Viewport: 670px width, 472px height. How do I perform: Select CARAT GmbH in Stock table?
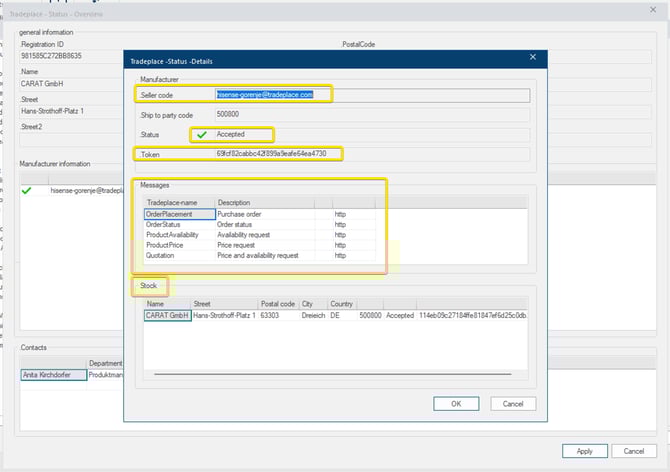(x=166, y=315)
